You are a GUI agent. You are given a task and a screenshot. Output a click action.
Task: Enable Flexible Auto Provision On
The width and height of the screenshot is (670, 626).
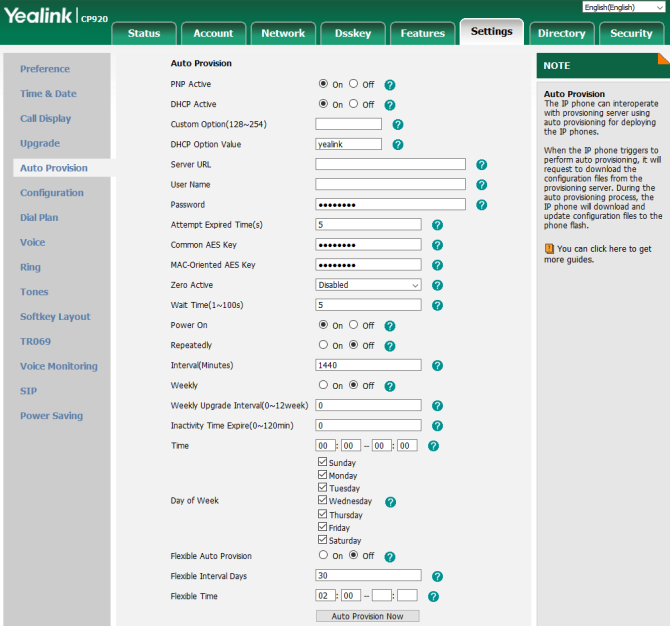tap(323, 555)
